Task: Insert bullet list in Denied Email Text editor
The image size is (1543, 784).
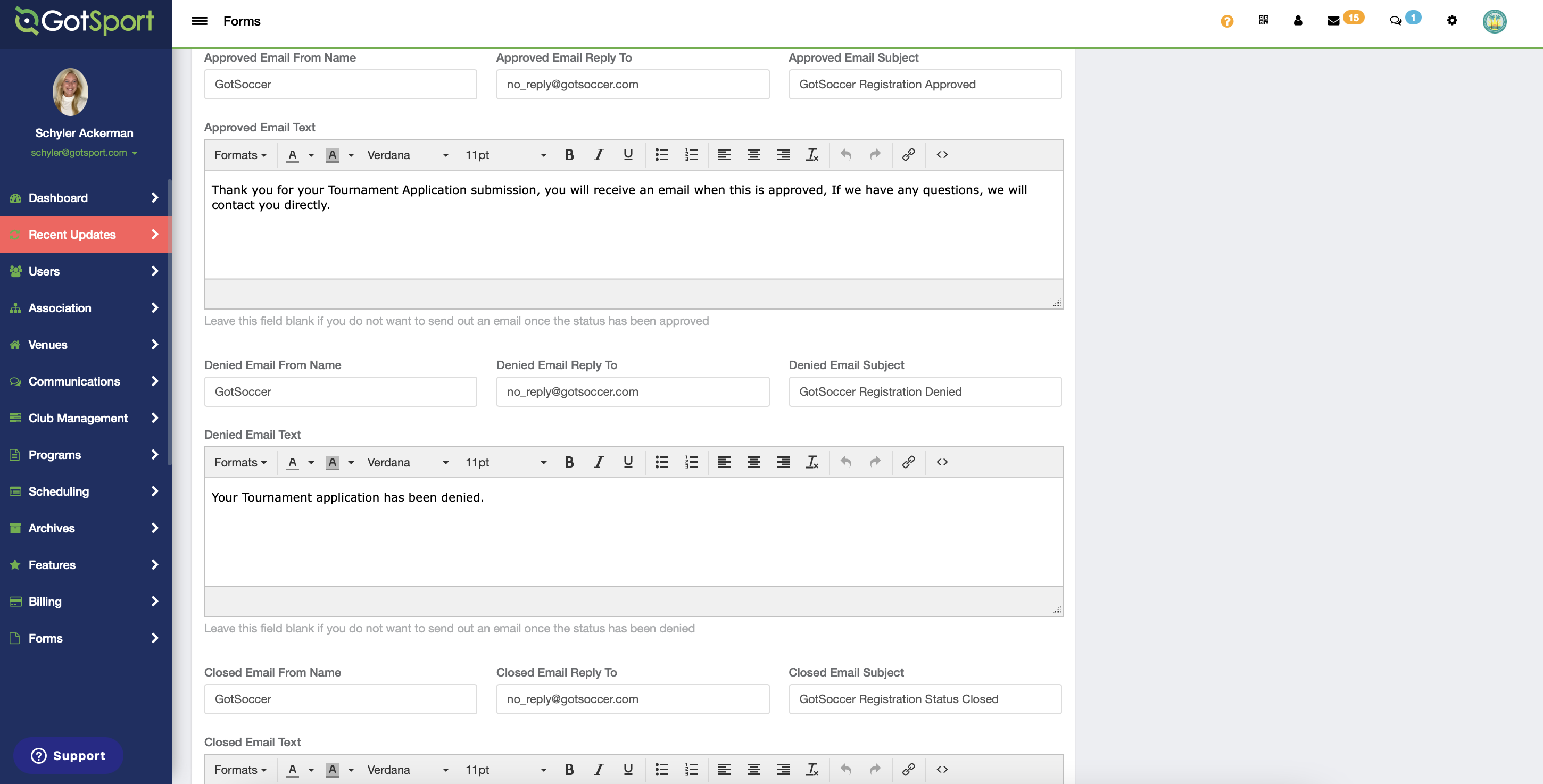Action: tap(661, 462)
